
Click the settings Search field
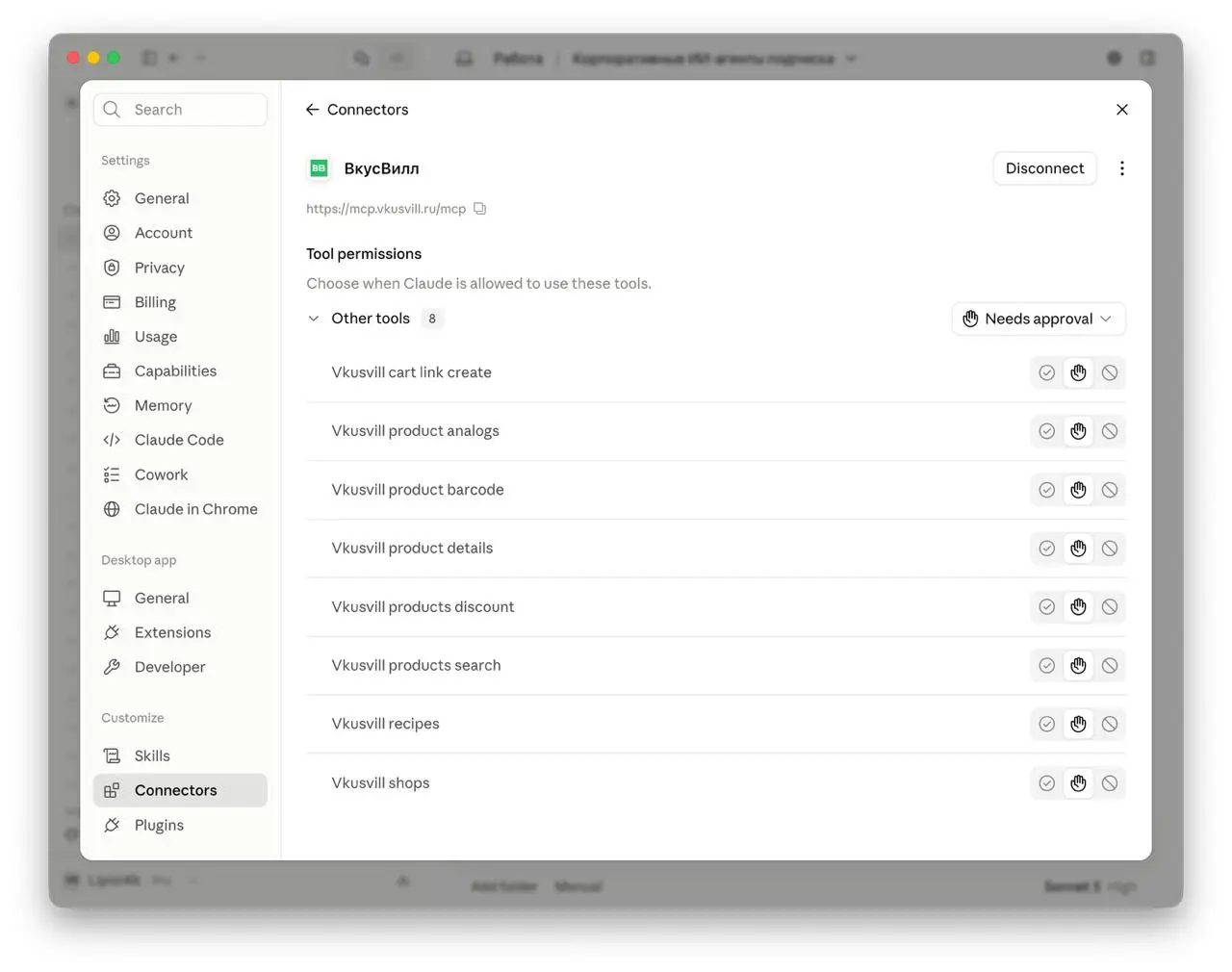pyautogui.click(x=180, y=110)
